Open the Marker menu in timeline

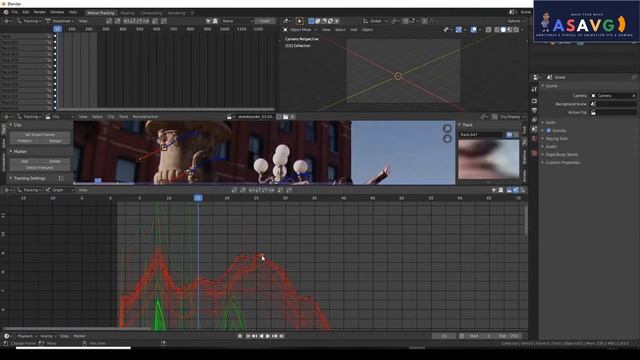point(79,336)
